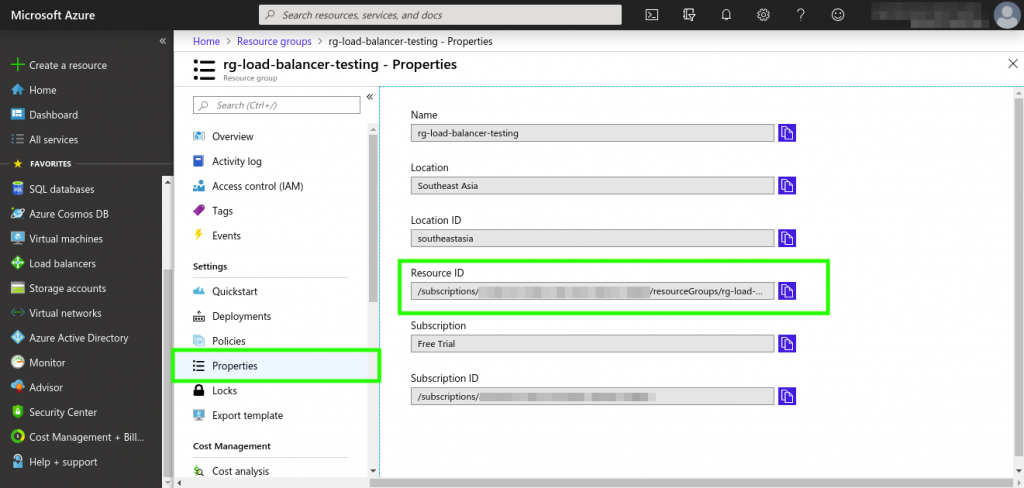Viewport: 1024px width, 488px height.
Task: Open Cloud Shell from top bar
Action: [x=651, y=15]
